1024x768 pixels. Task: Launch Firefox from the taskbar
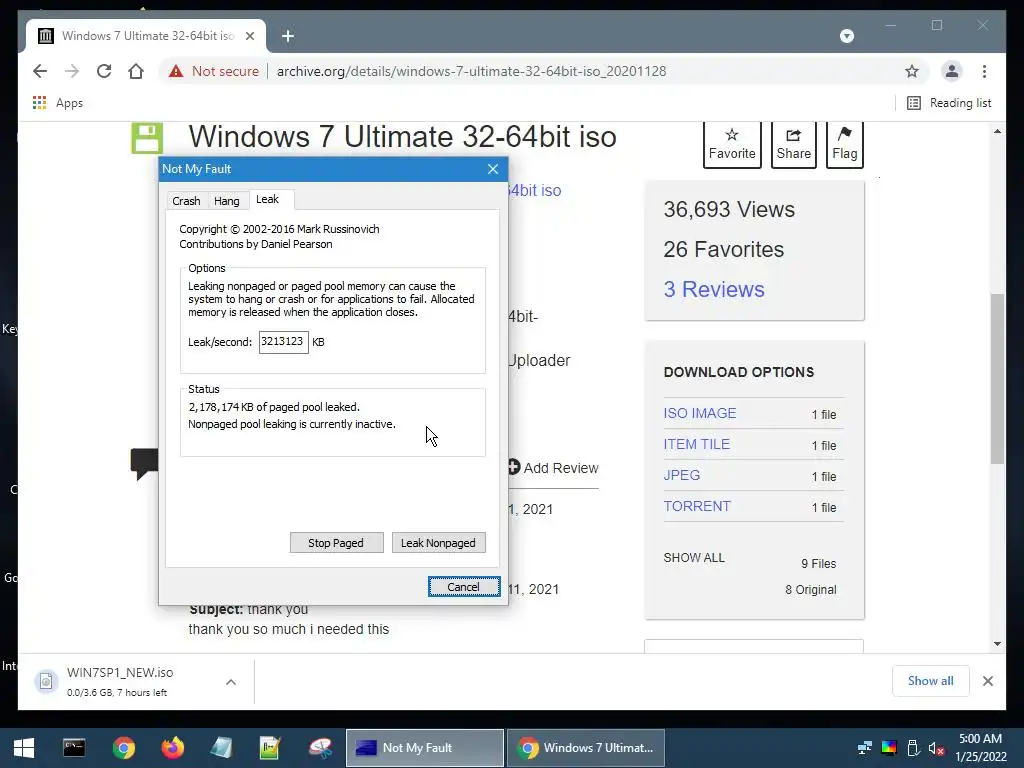[173, 748]
